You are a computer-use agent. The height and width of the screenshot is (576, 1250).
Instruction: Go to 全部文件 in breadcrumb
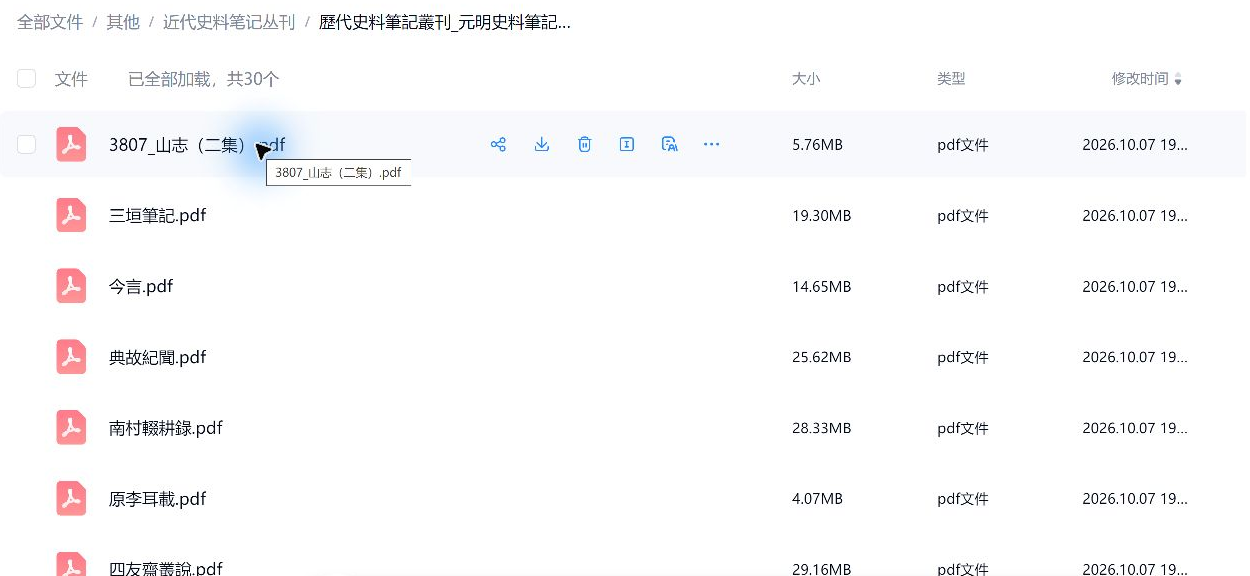[x=50, y=22]
